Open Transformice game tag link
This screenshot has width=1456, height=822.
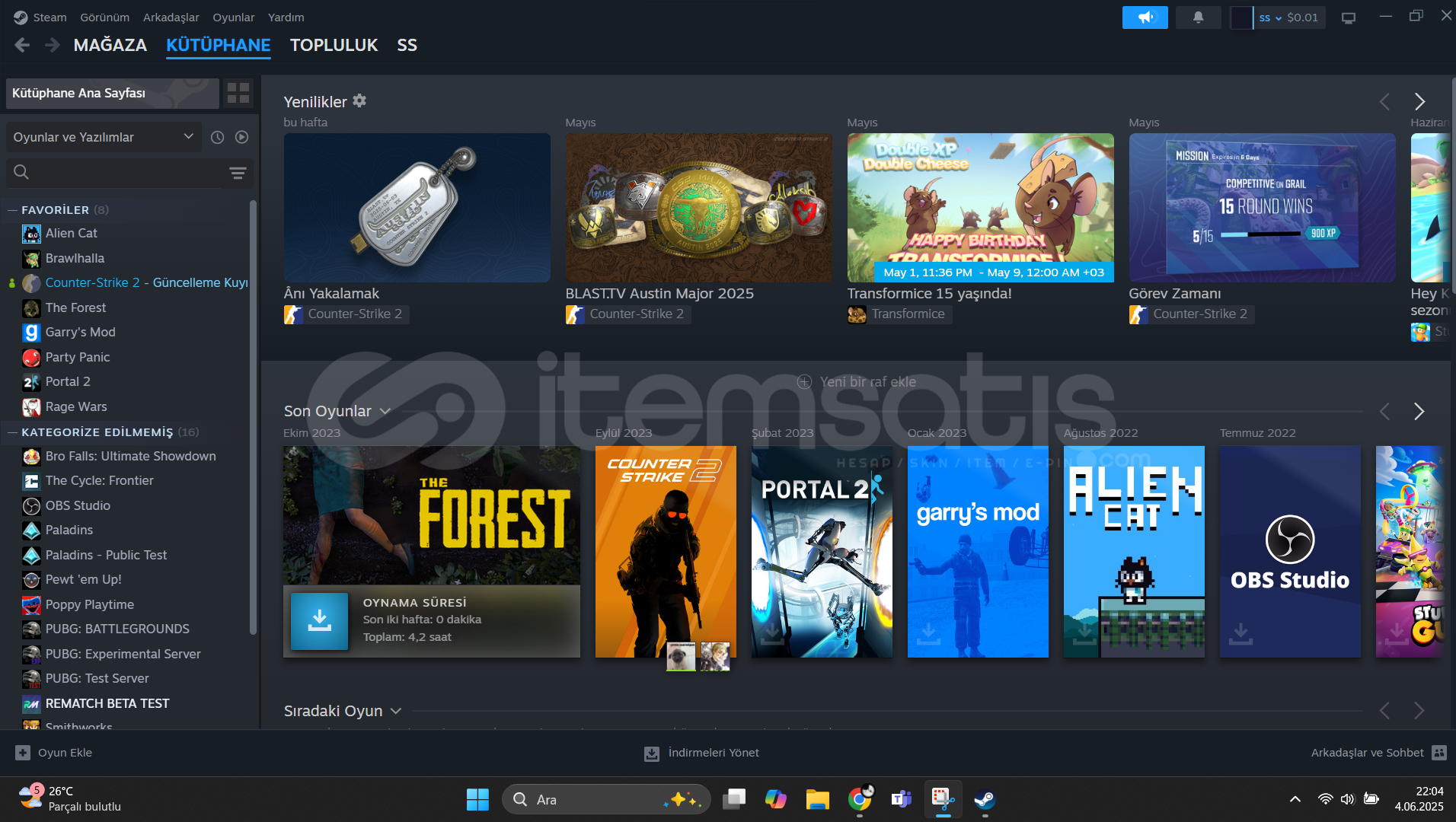click(899, 314)
